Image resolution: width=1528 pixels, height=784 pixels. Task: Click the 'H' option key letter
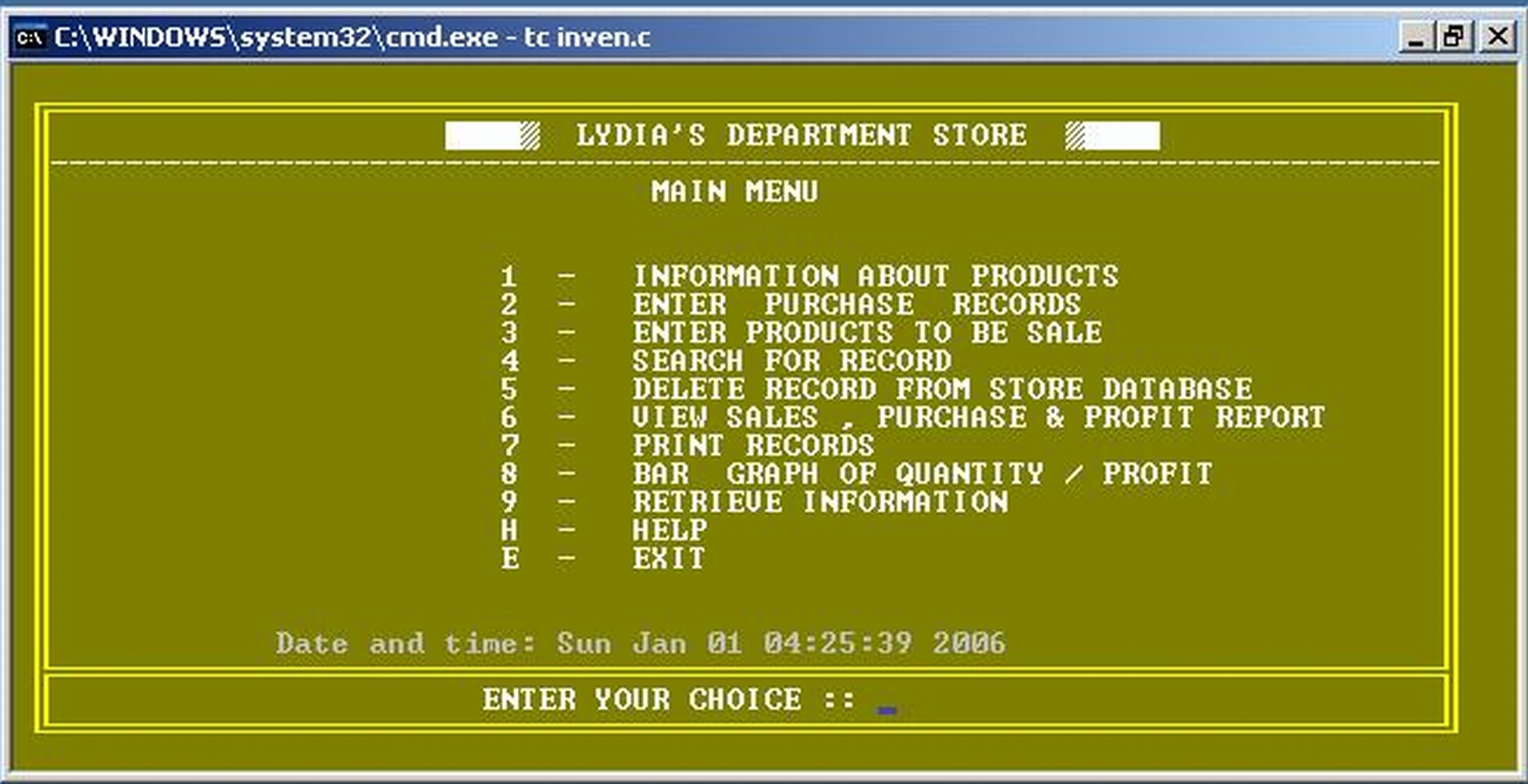[509, 530]
